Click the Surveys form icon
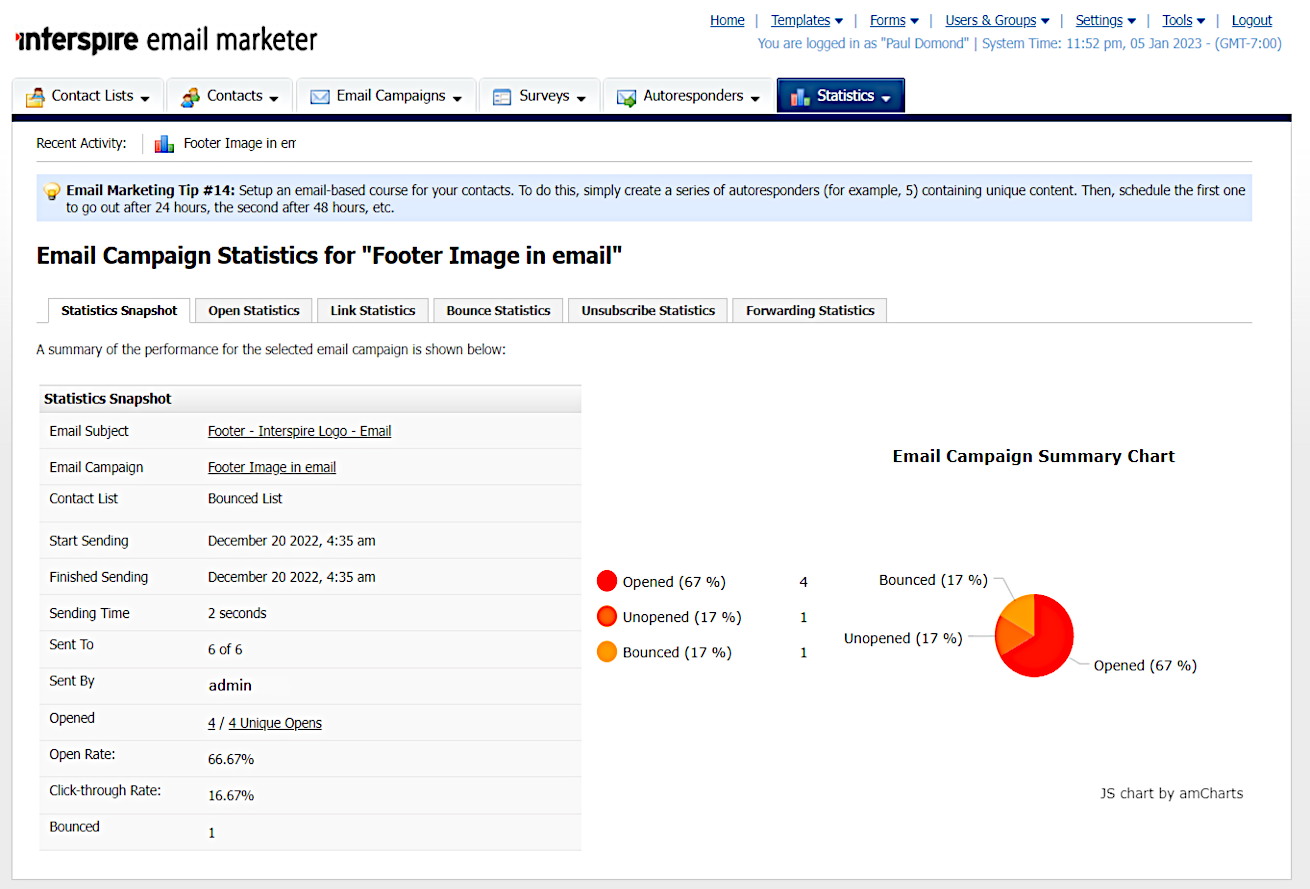1310x889 pixels. pos(502,97)
